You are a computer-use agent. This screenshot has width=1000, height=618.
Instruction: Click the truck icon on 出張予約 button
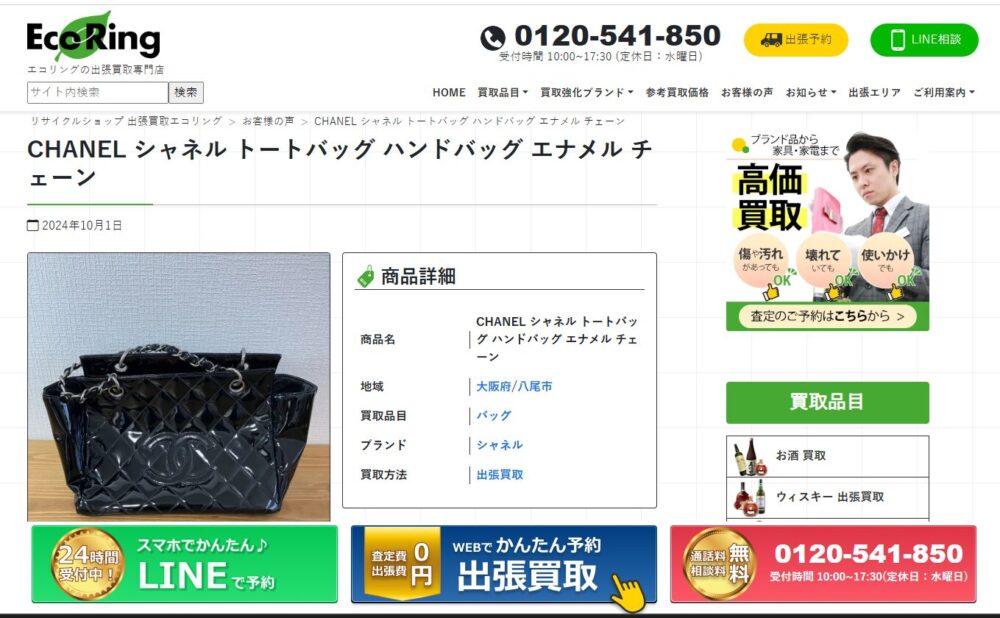click(x=771, y=40)
